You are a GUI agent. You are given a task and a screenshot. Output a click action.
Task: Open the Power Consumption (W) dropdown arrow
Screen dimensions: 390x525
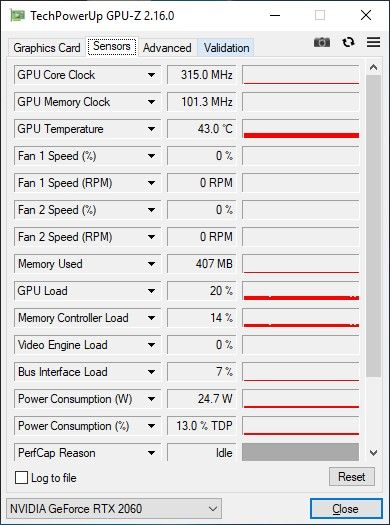152,399
